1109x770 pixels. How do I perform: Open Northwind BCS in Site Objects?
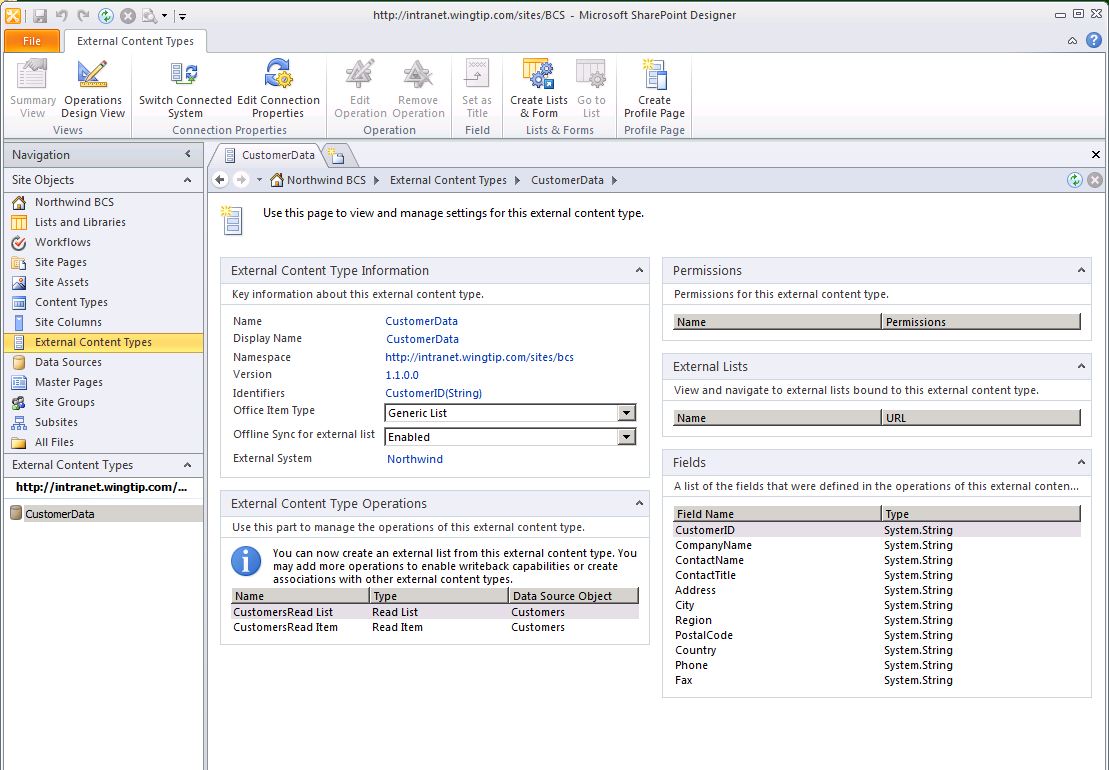103,202
